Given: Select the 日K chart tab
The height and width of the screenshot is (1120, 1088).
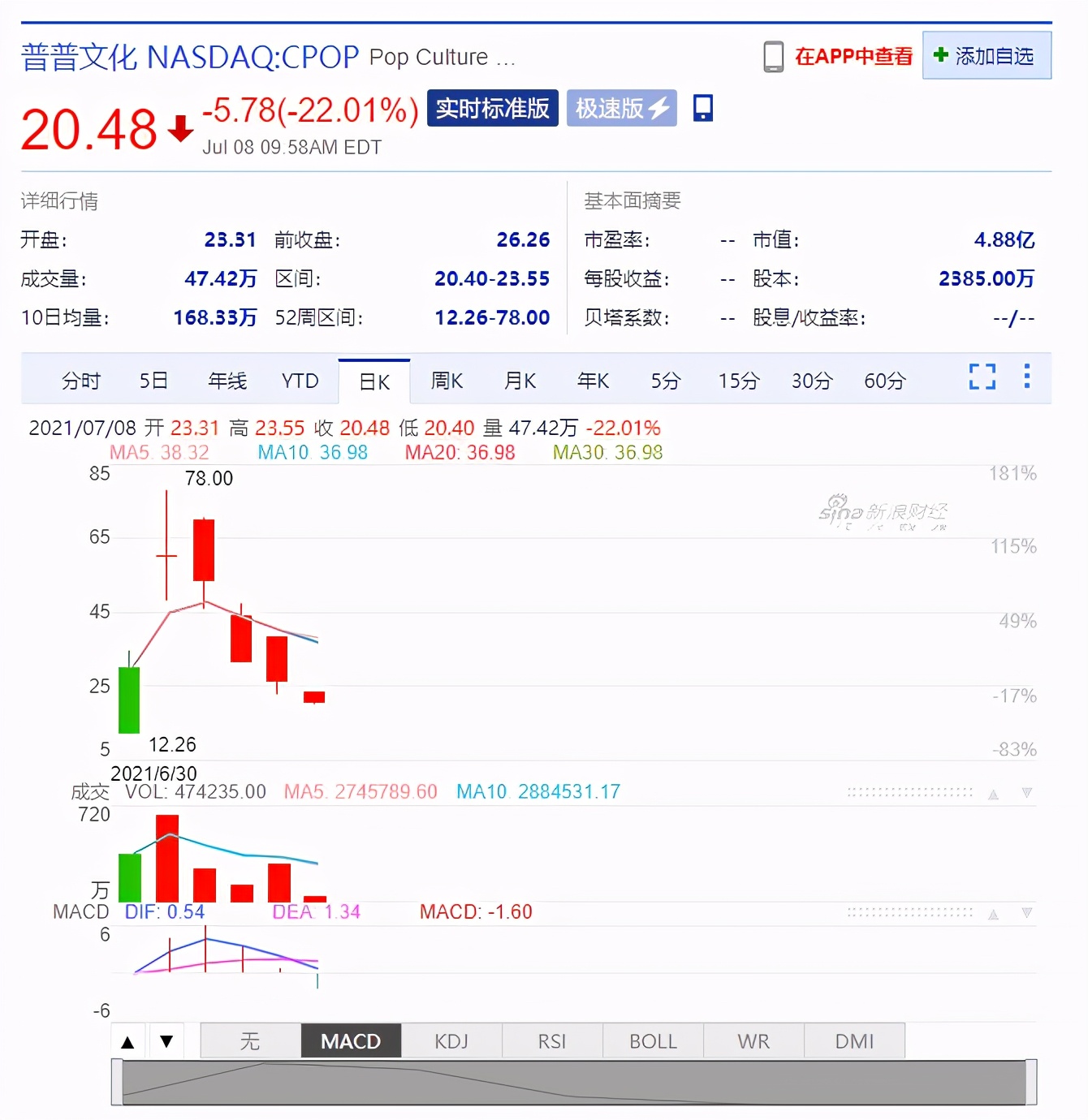Looking at the screenshot, I should pos(374,381).
